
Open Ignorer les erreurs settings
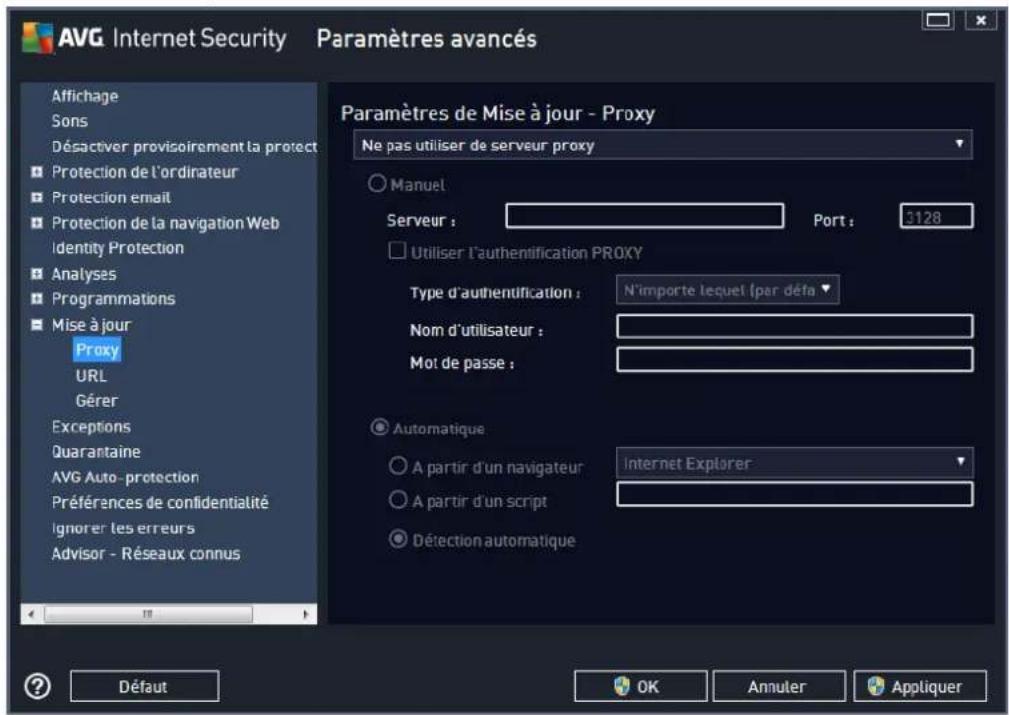[x=123, y=528]
